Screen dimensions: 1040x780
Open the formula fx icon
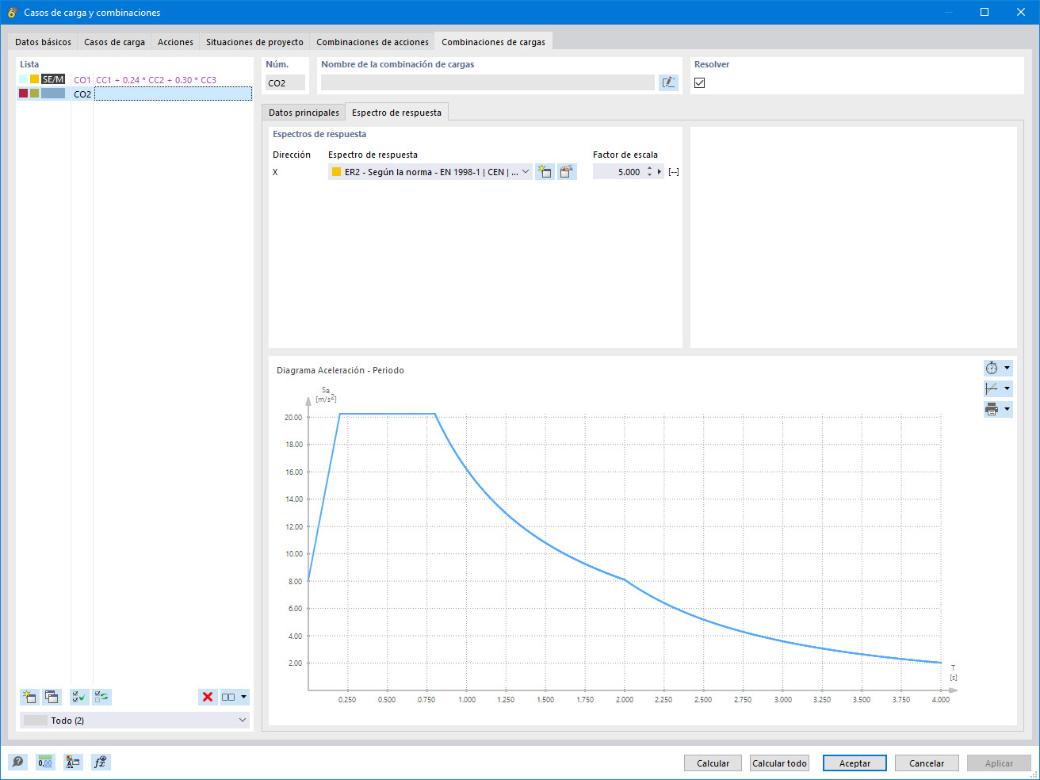101,762
